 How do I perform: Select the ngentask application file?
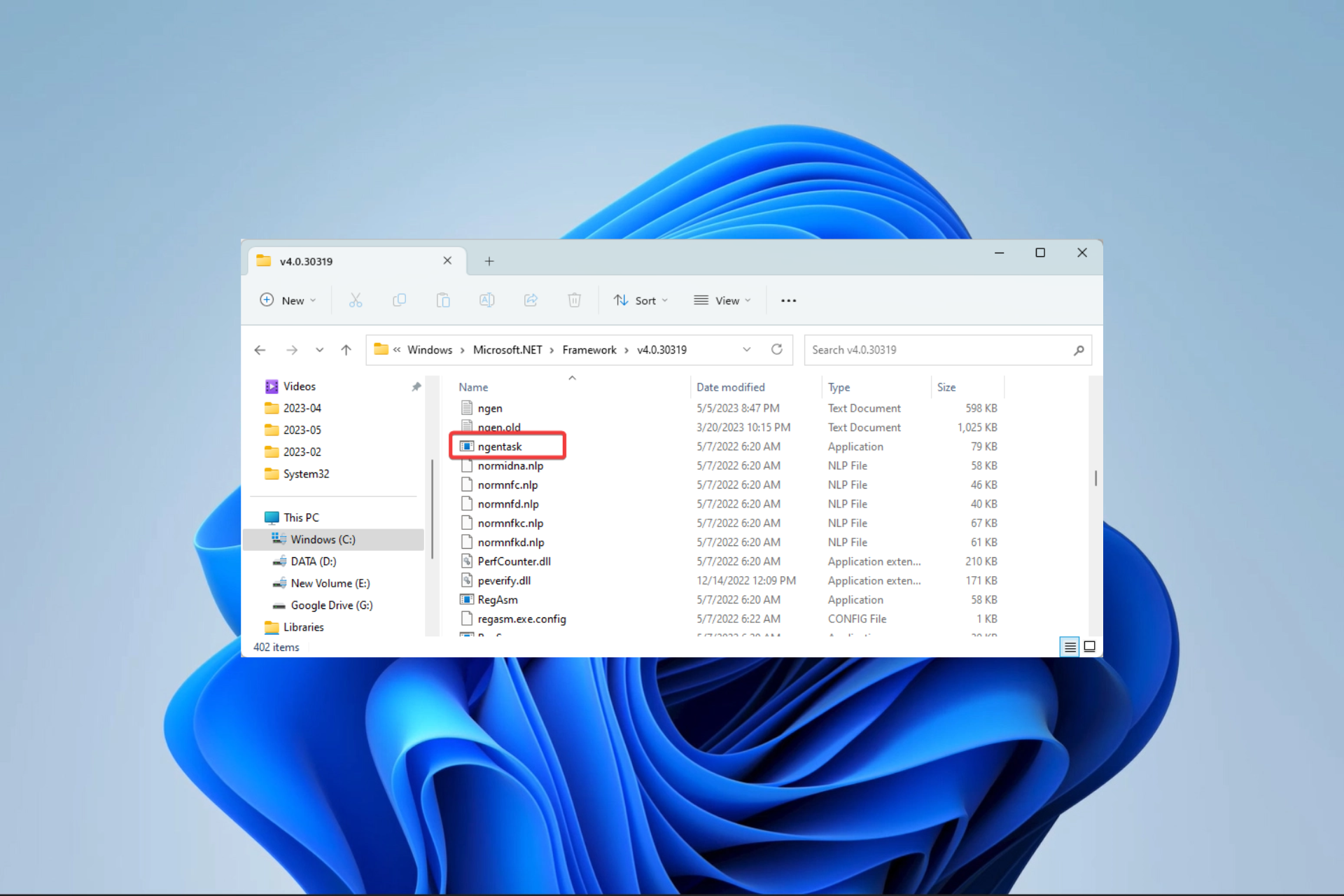(x=500, y=447)
